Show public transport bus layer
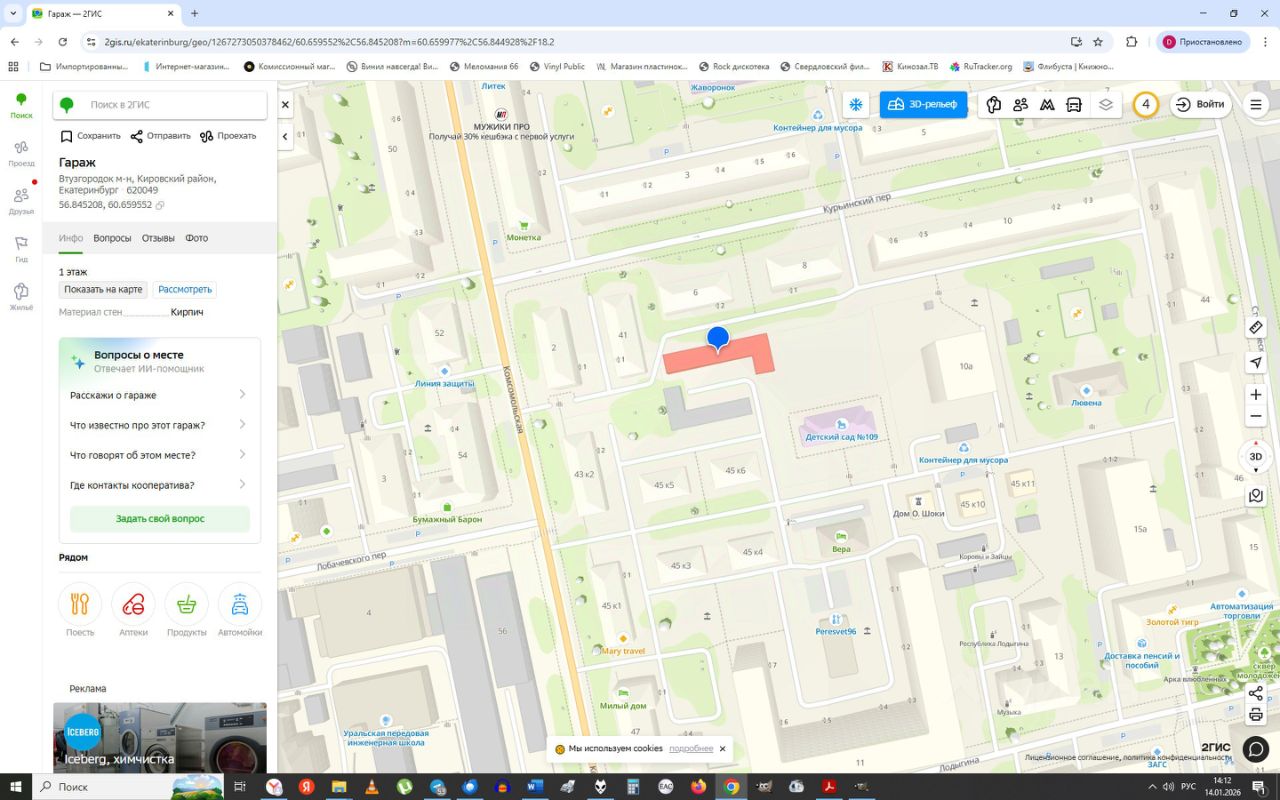This screenshot has height=800, width=1280. coord(1074,105)
